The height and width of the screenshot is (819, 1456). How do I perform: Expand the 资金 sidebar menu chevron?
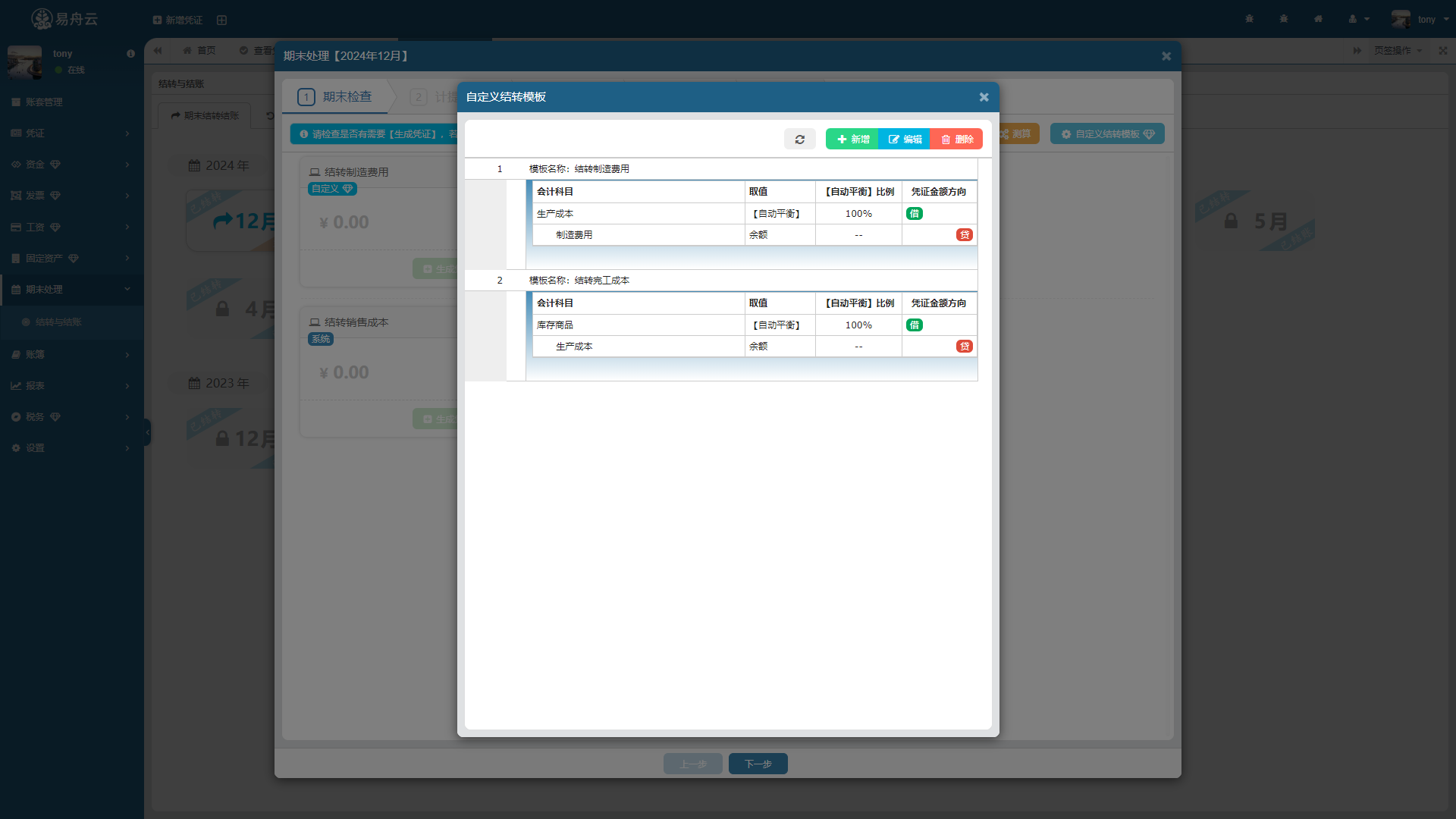tap(127, 165)
